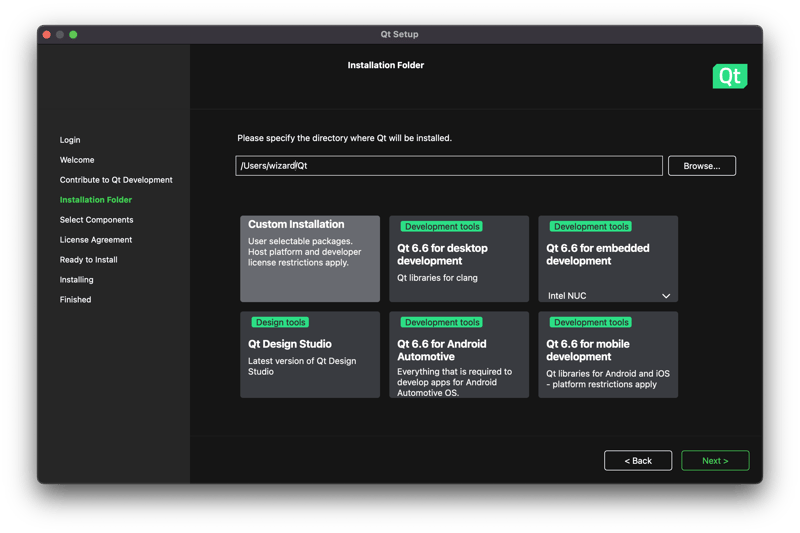
Task: Click the Finished step in sidebar
Action: click(x=76, y=299)
